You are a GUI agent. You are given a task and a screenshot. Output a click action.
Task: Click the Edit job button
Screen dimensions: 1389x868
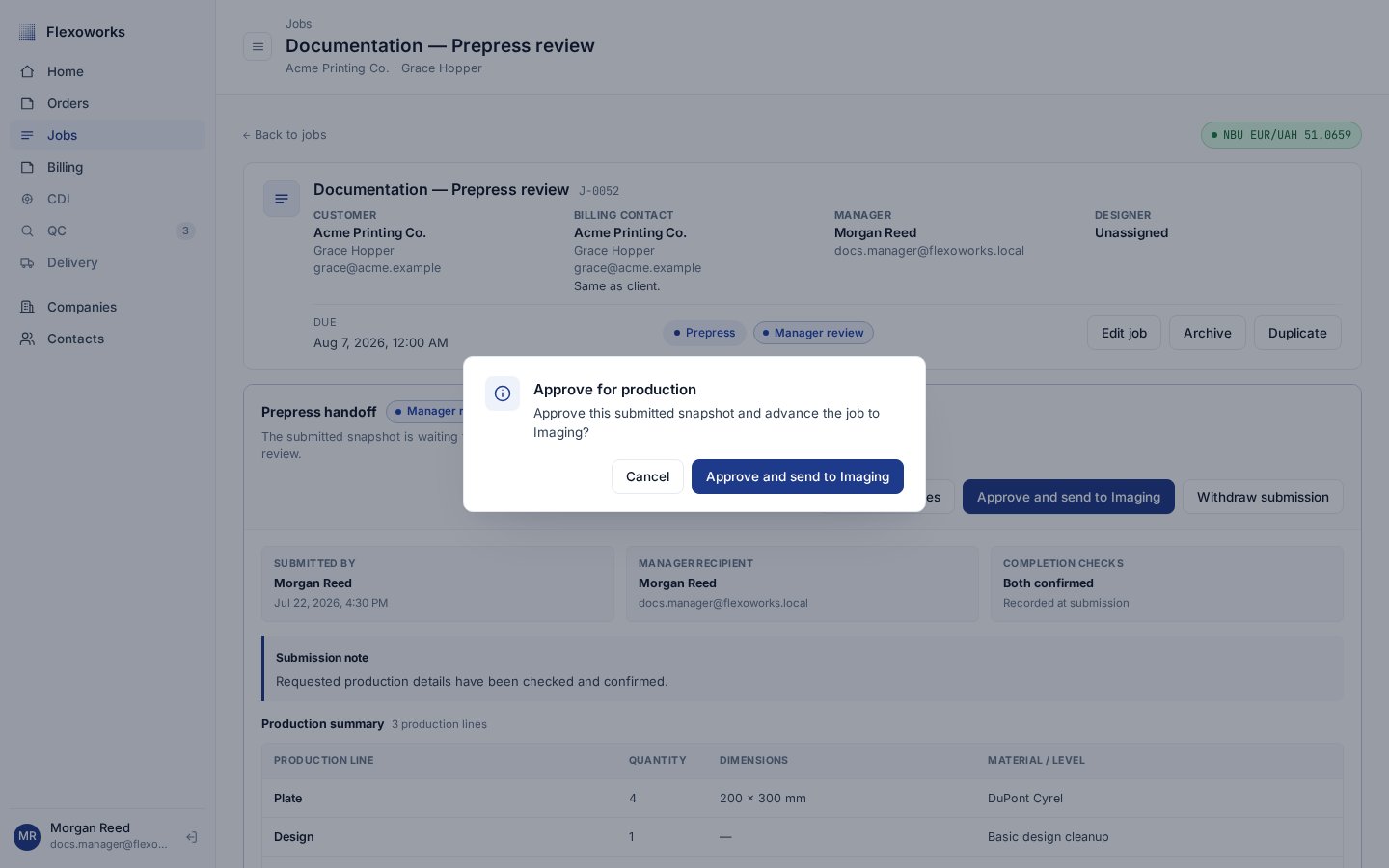(x=1124, y=333)
